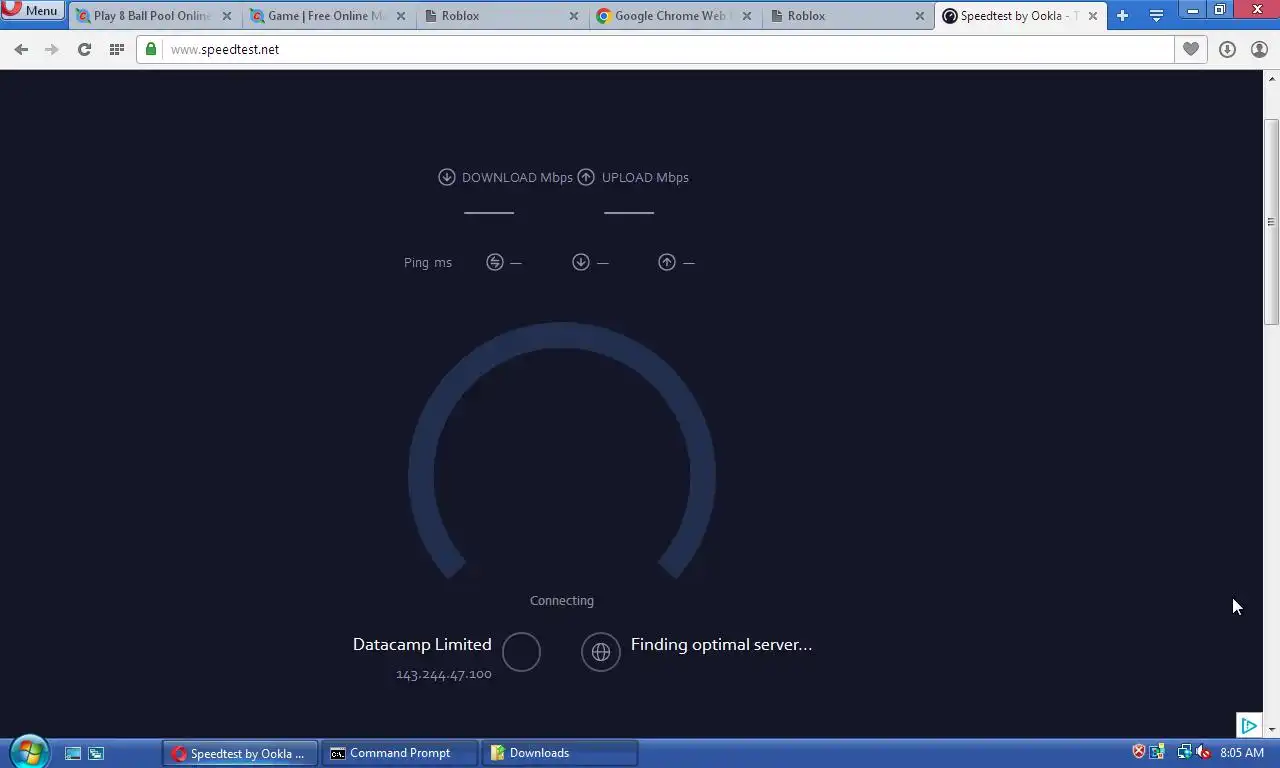This screenshot has height=768, width=1280.
Task: Select the Speedtest by Ookla tab
Action: coord(1018,16)
